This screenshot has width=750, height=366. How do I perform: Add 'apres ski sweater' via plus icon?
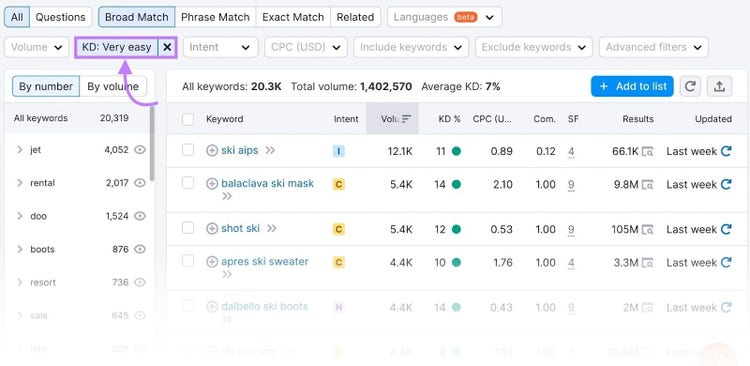tap(211, 262)
